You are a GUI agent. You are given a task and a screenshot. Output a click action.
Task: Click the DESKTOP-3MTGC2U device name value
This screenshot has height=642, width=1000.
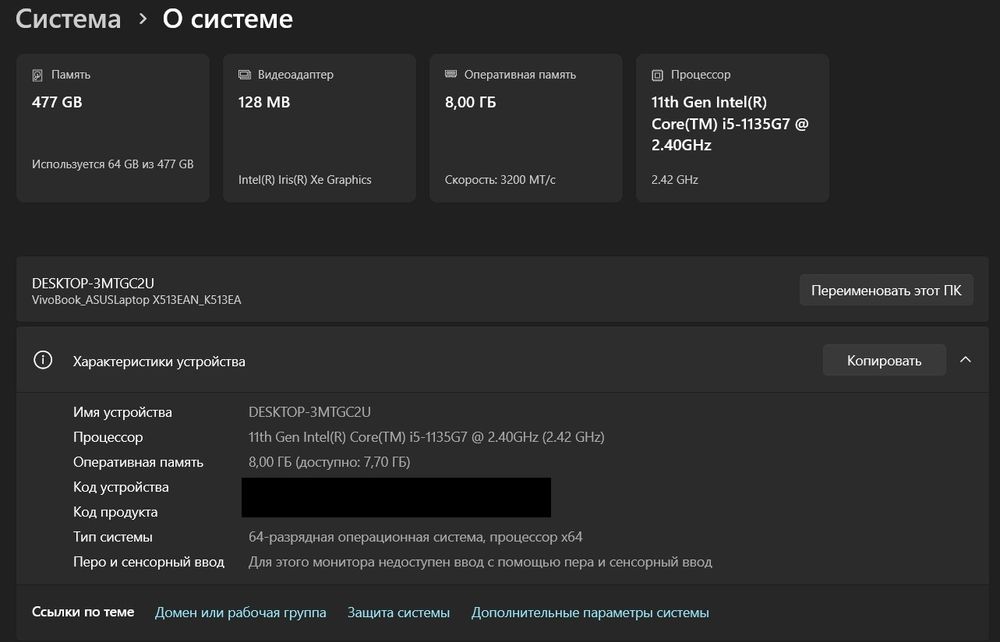click(x=309, y=412)
